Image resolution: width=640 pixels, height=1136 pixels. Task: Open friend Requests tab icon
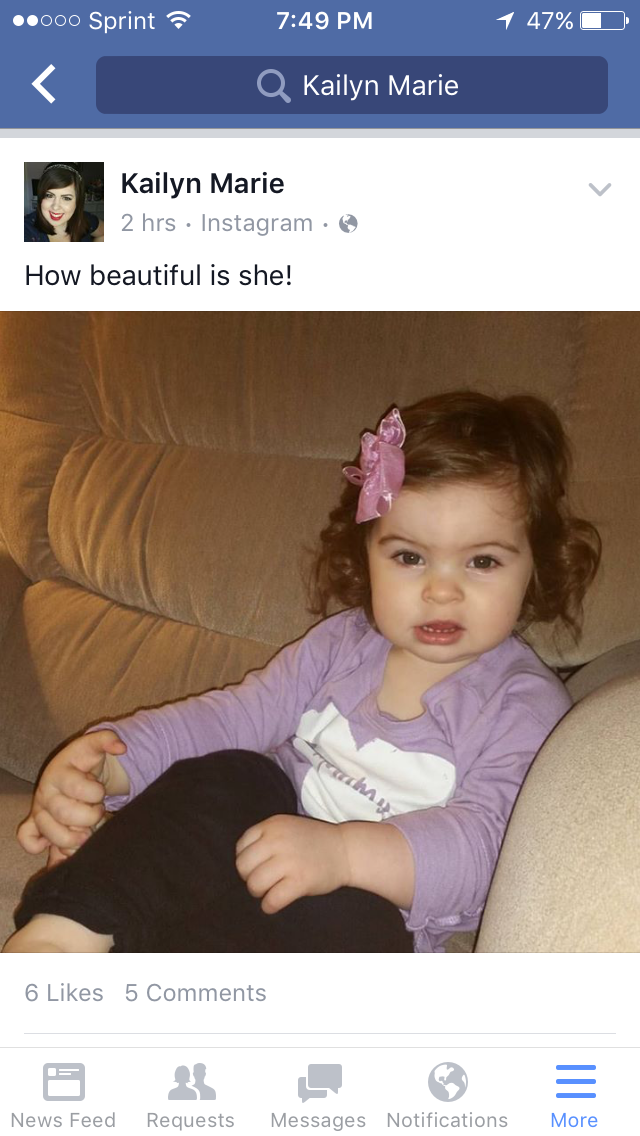[191, 1082]
